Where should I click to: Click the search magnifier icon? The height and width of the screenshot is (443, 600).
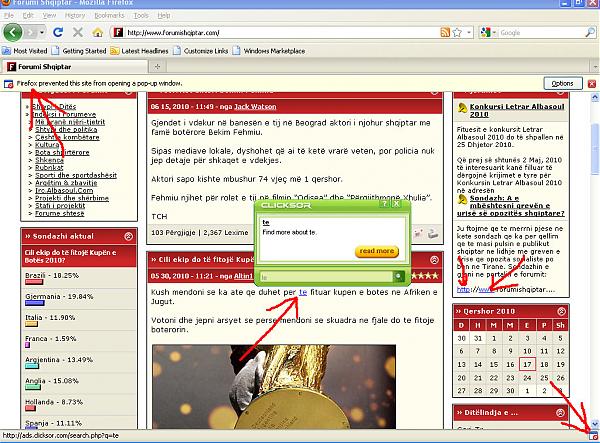tap(590, 33)
